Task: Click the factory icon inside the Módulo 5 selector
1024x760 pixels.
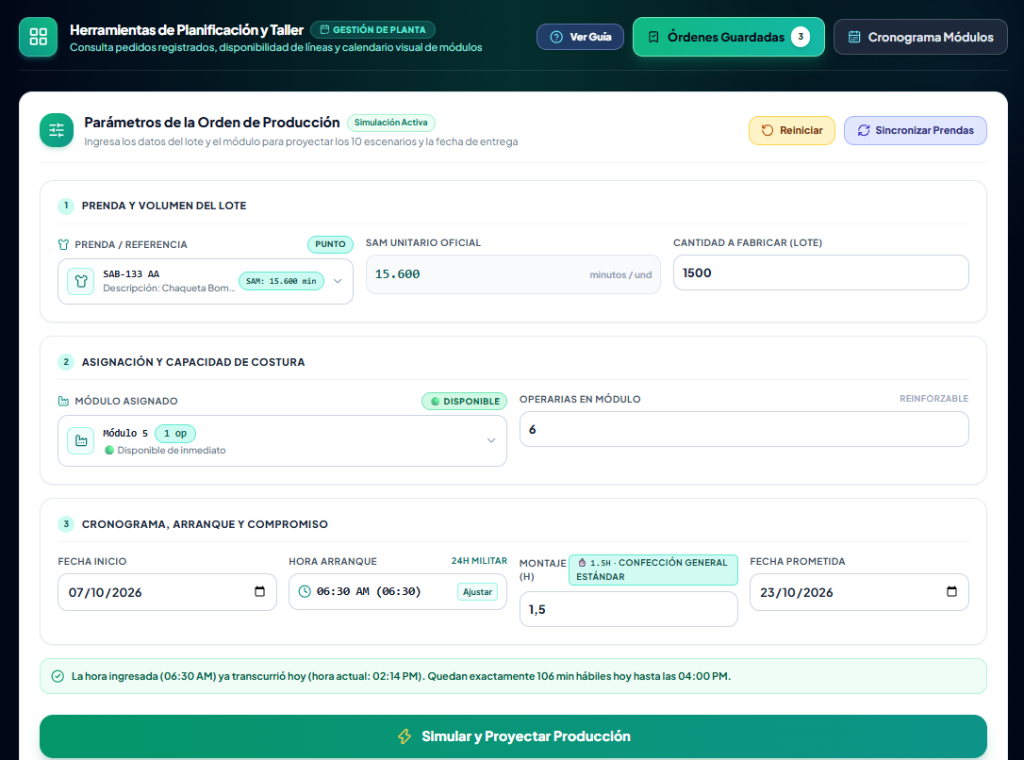Action: (81, 441)
